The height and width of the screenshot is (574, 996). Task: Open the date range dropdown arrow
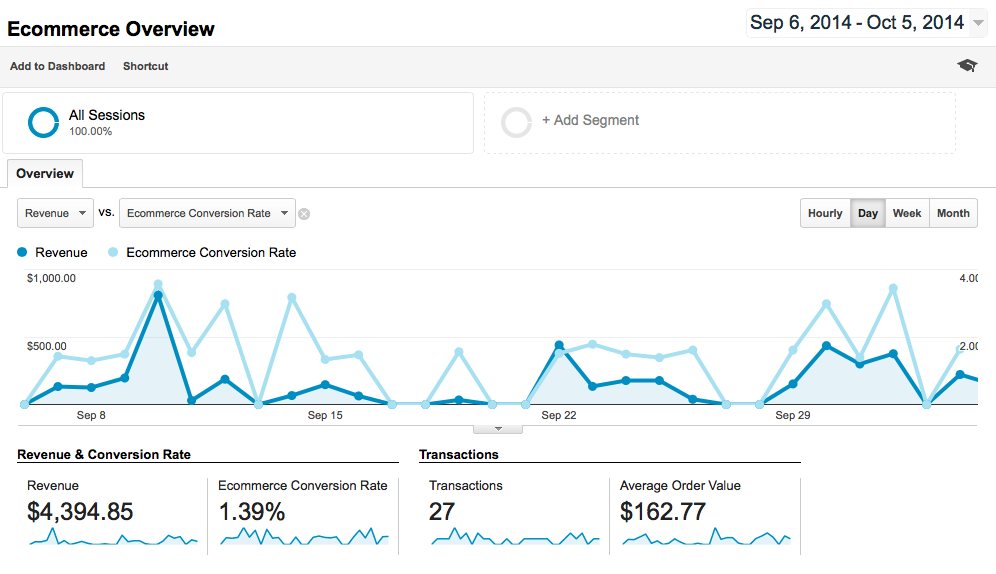979,23
